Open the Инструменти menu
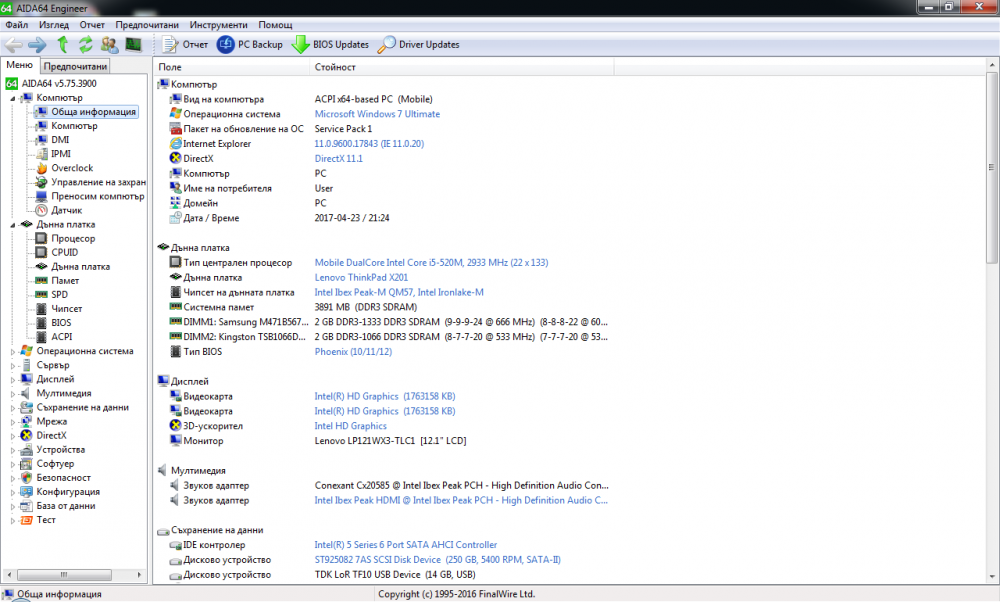This screenshot has width=1000, height=602. [218, 25]
